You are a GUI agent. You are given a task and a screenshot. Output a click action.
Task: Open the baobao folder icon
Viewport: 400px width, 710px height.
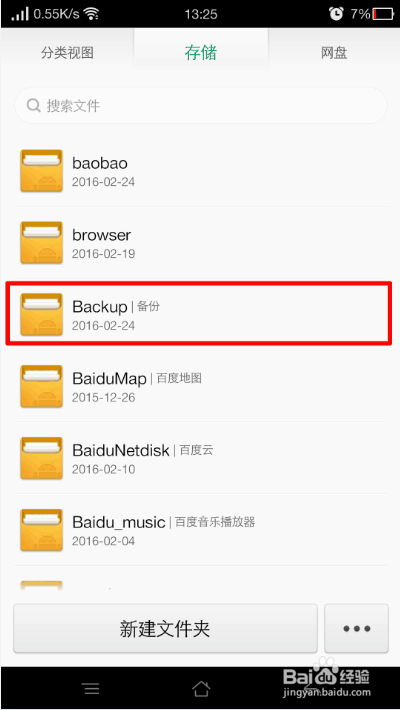coord(41,171)
